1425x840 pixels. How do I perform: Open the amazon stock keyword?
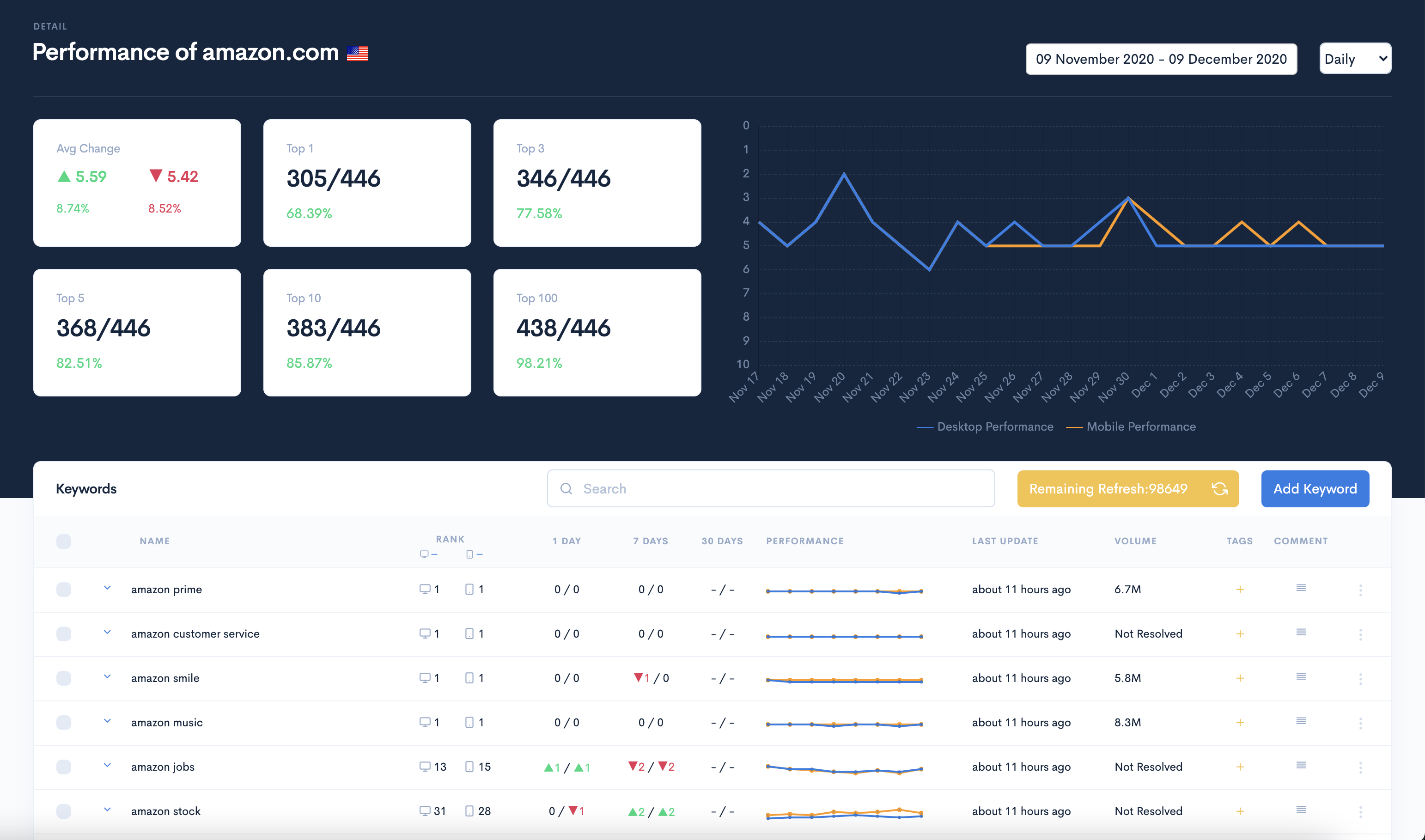click(166, 810)
